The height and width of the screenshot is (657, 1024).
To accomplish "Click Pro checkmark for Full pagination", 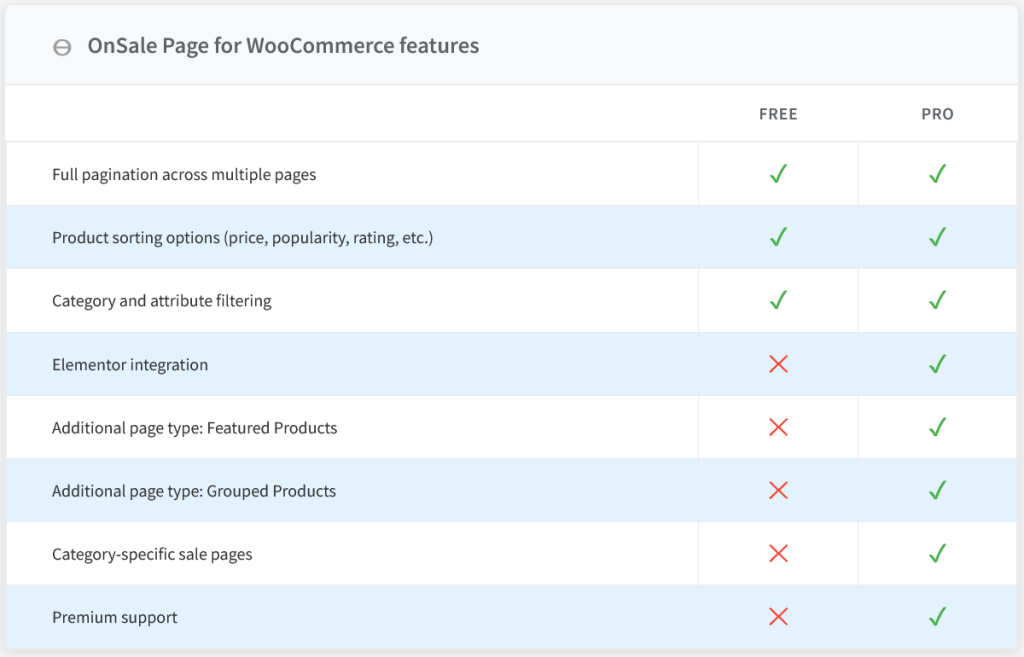I will click(937, 174).
